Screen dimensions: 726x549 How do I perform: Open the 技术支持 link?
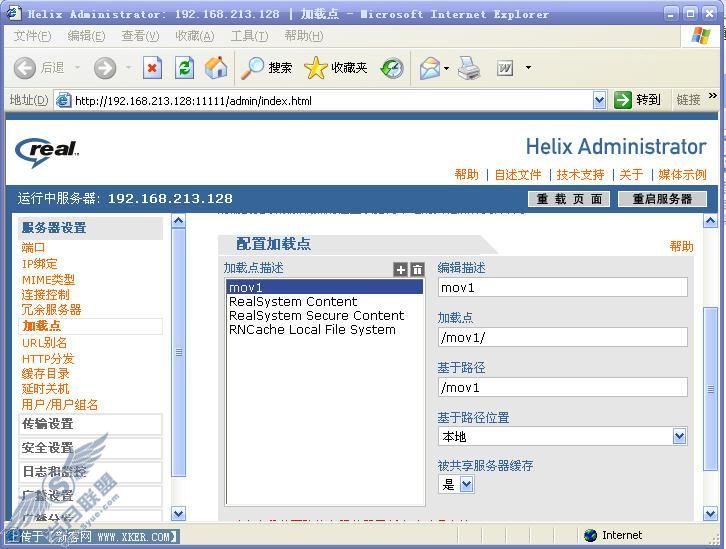point(580,175)
